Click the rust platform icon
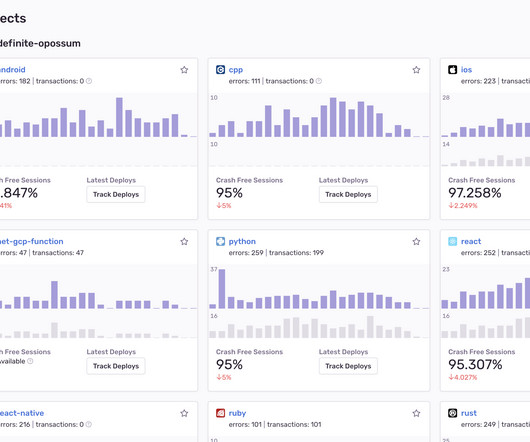The height and width of the screenshot is (442, 530). pos(453,413)
